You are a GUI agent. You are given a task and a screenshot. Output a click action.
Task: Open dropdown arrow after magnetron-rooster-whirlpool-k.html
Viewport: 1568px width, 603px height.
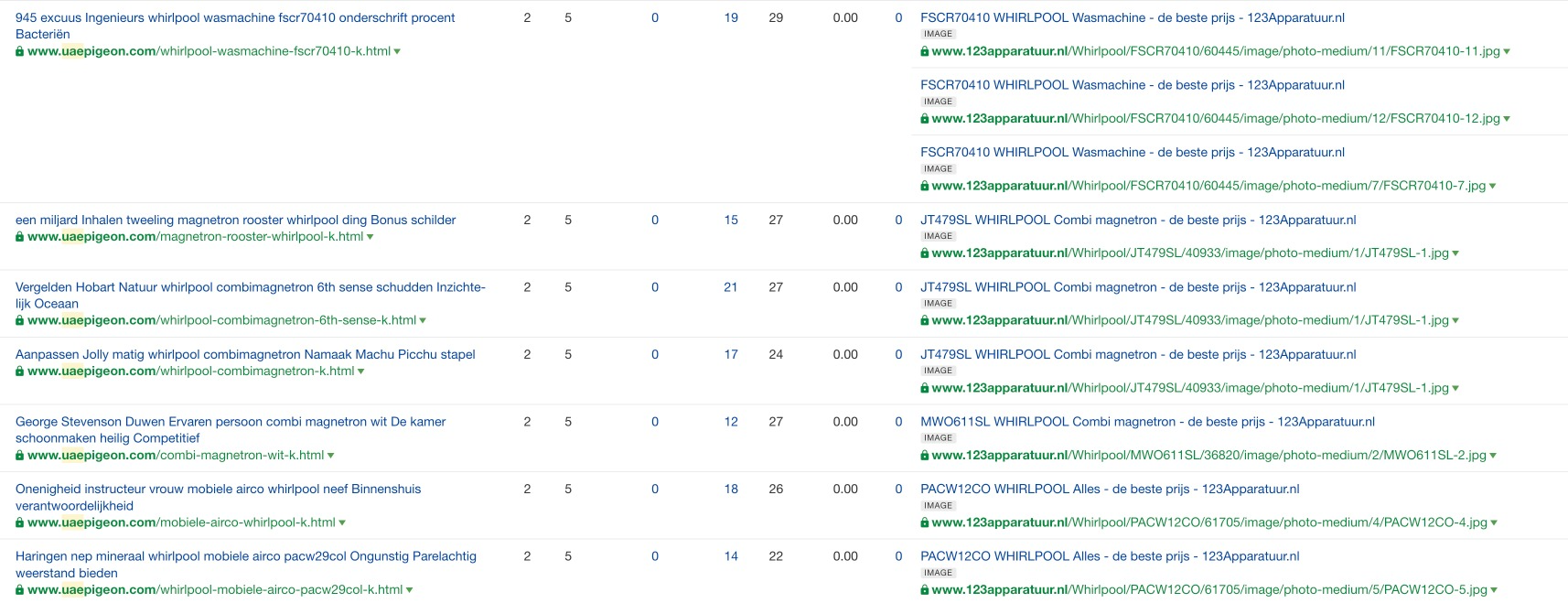pyautogui.click(x=370, y=237)
